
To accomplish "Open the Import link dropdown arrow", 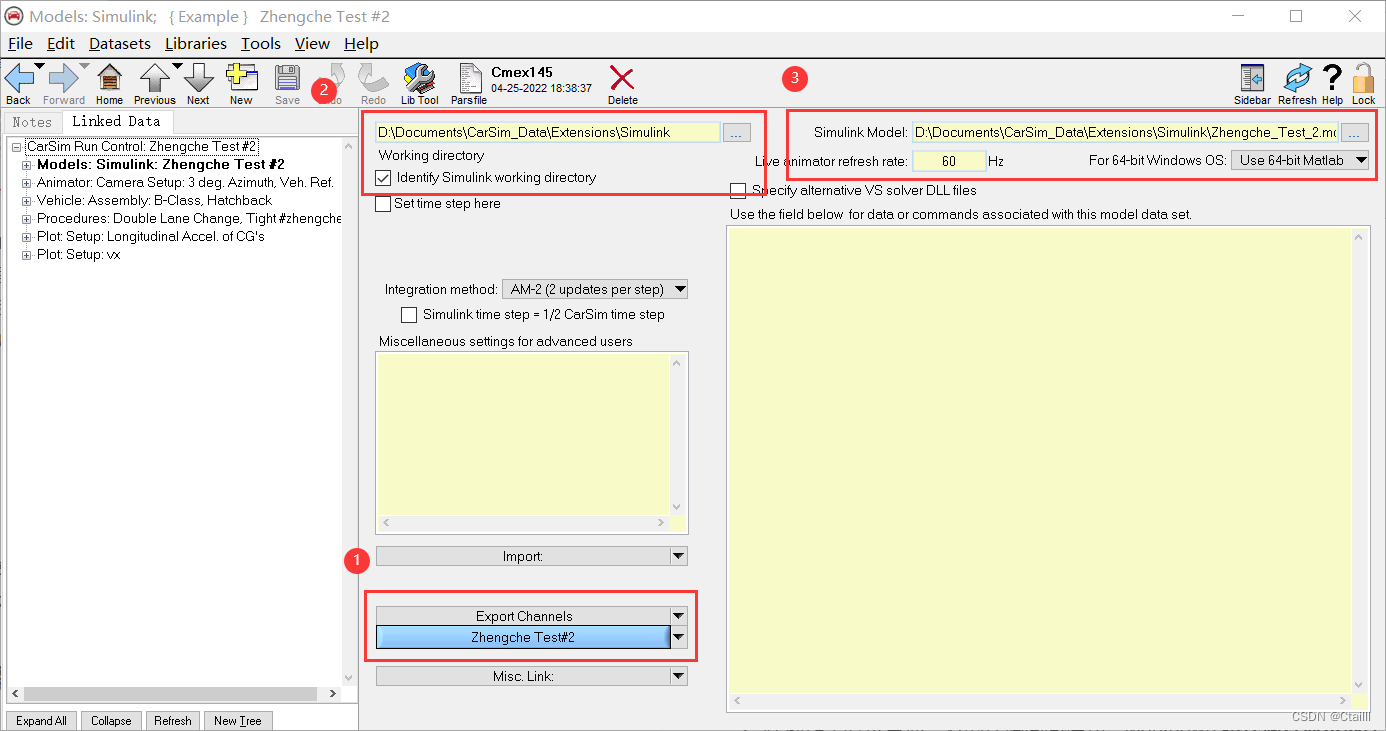I will point(679,556).
